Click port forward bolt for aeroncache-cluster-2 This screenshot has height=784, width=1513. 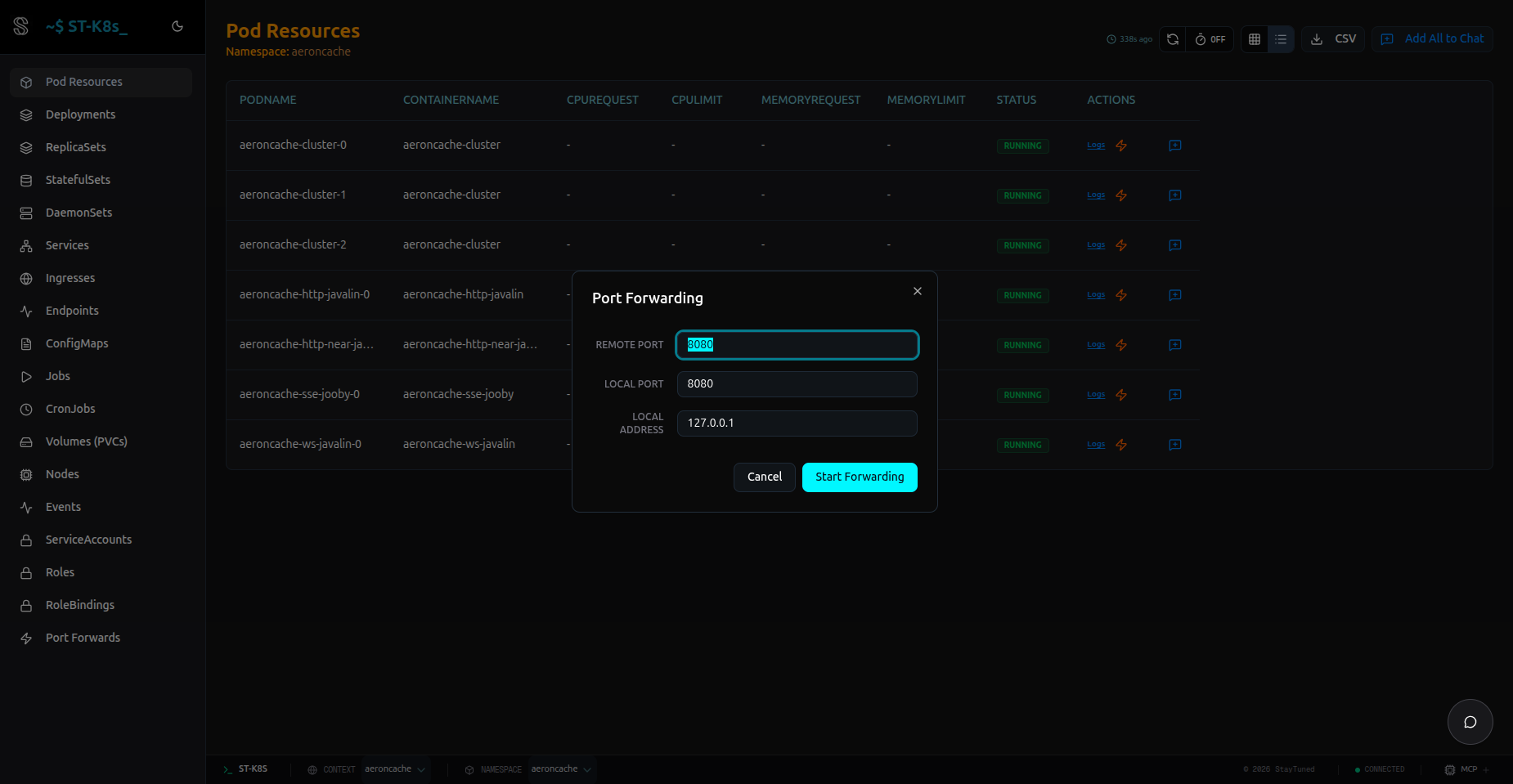point(1121,245)
